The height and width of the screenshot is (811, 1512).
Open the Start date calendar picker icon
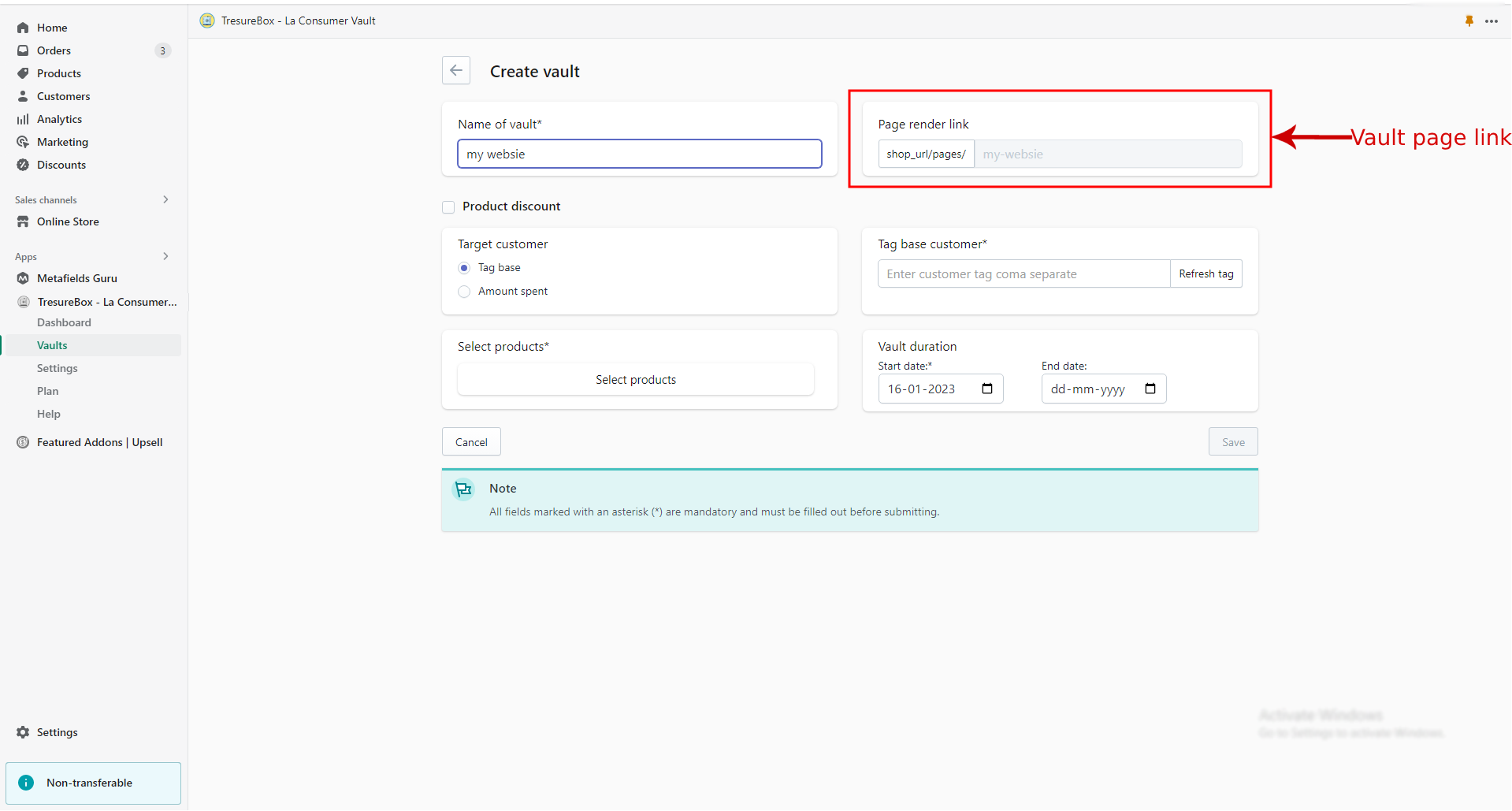coord(986,389)
